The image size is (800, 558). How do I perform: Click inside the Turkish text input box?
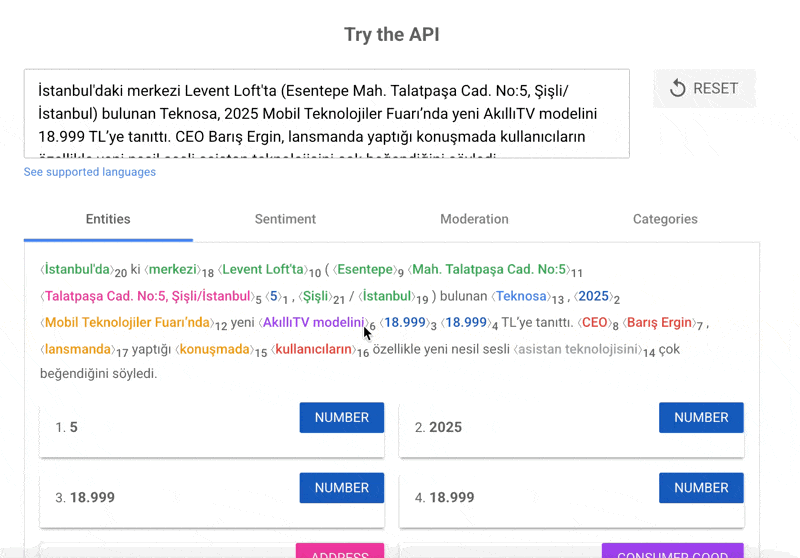327,114
